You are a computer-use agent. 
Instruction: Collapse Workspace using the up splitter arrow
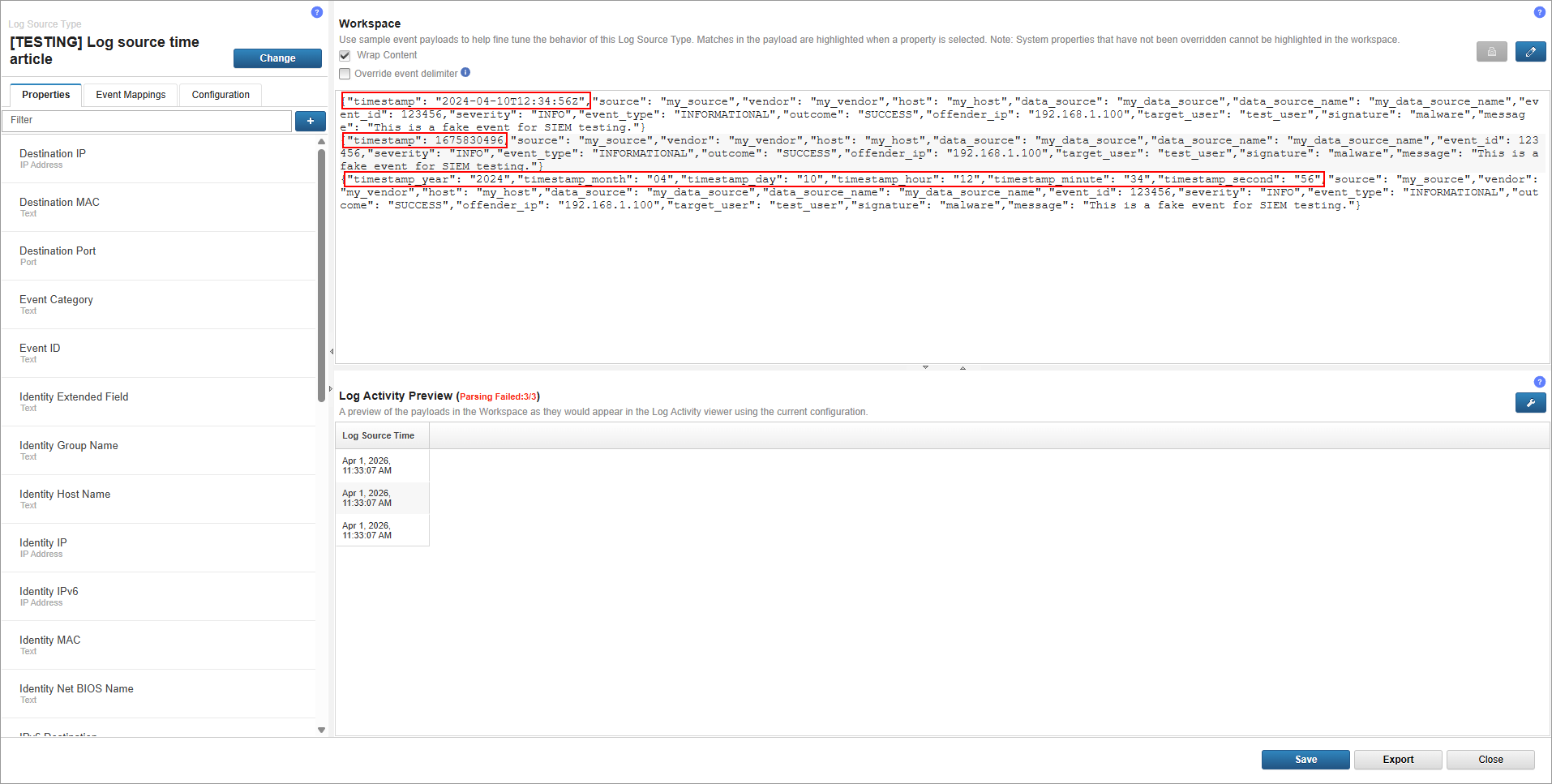point(962,368)
